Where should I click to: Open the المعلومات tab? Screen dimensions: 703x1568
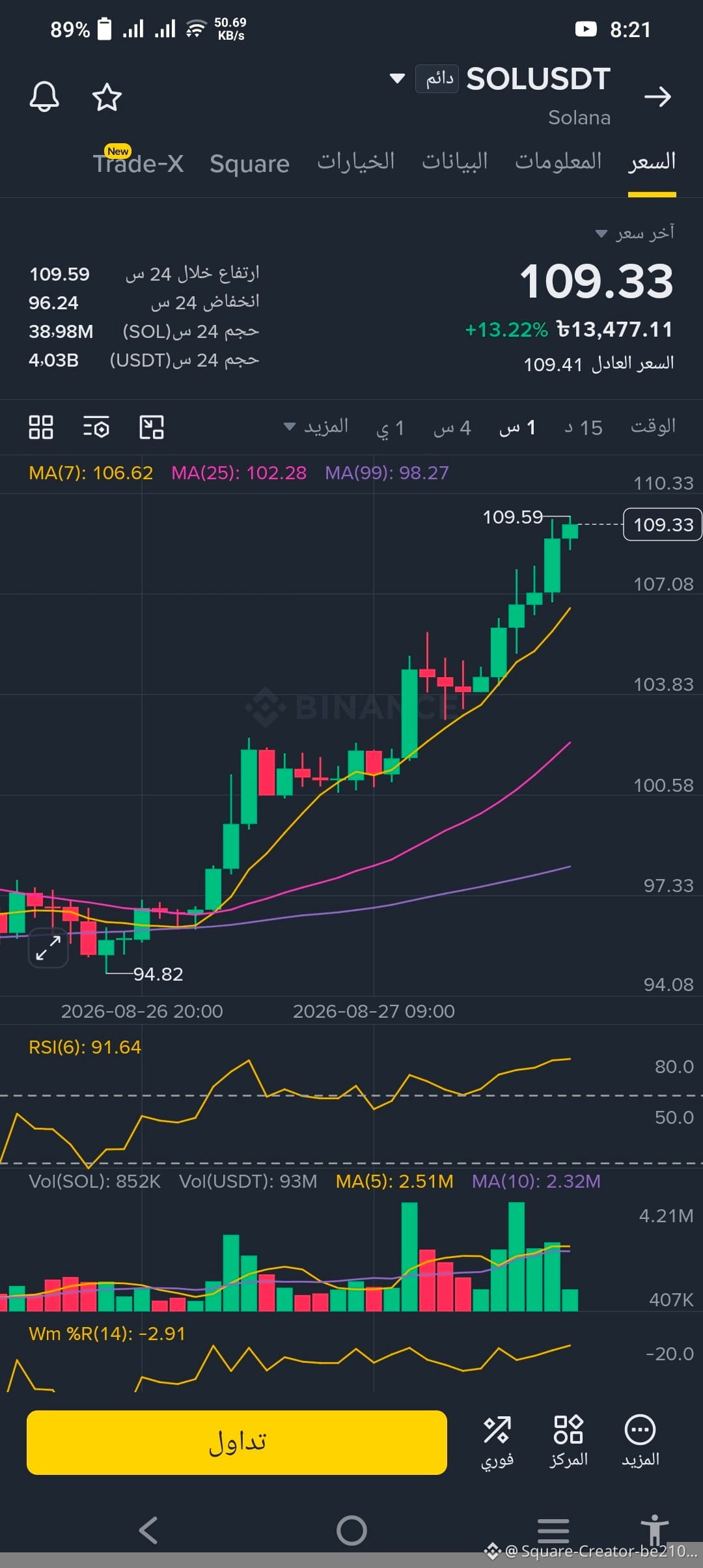[558, 161]
